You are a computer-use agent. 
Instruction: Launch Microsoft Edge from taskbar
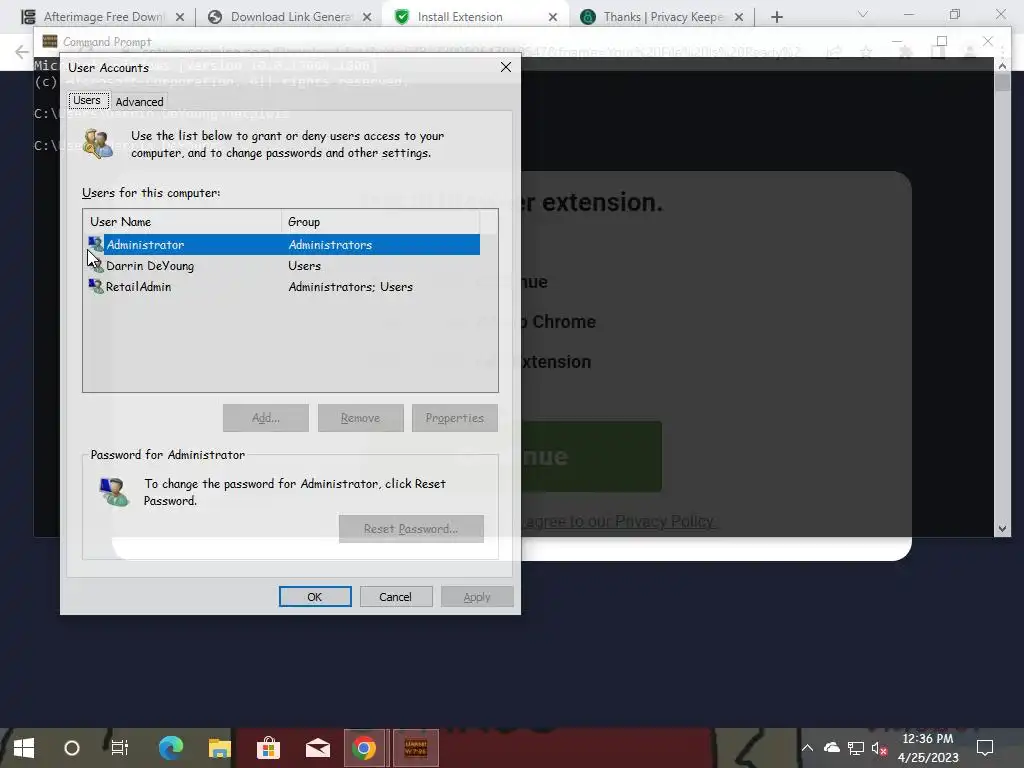(x=171, y=748)
